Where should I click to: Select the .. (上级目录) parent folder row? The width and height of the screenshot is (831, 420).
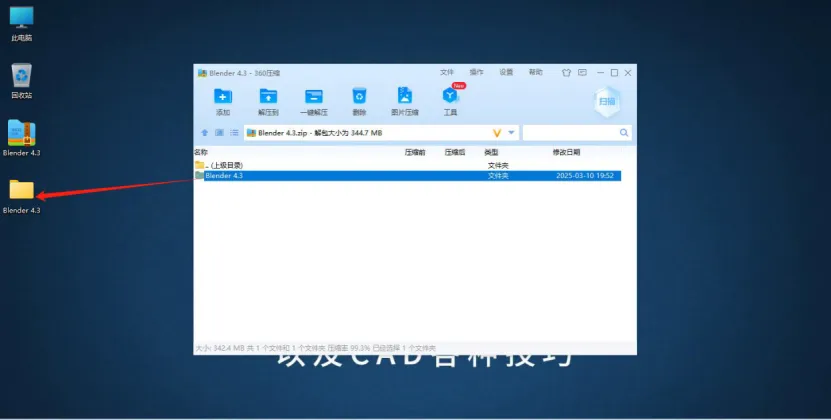coord(407,165)
